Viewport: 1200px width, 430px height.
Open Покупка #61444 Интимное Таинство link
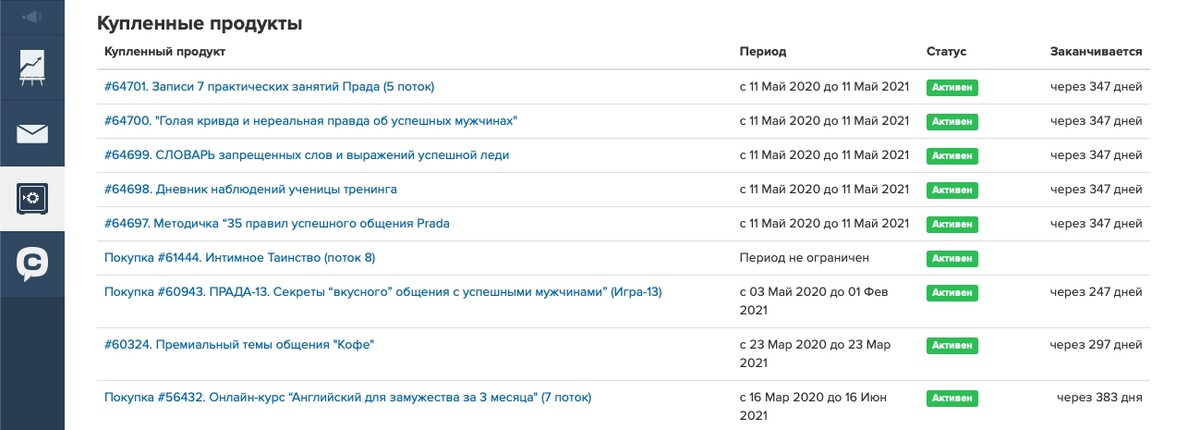click(x=239, y=258)
